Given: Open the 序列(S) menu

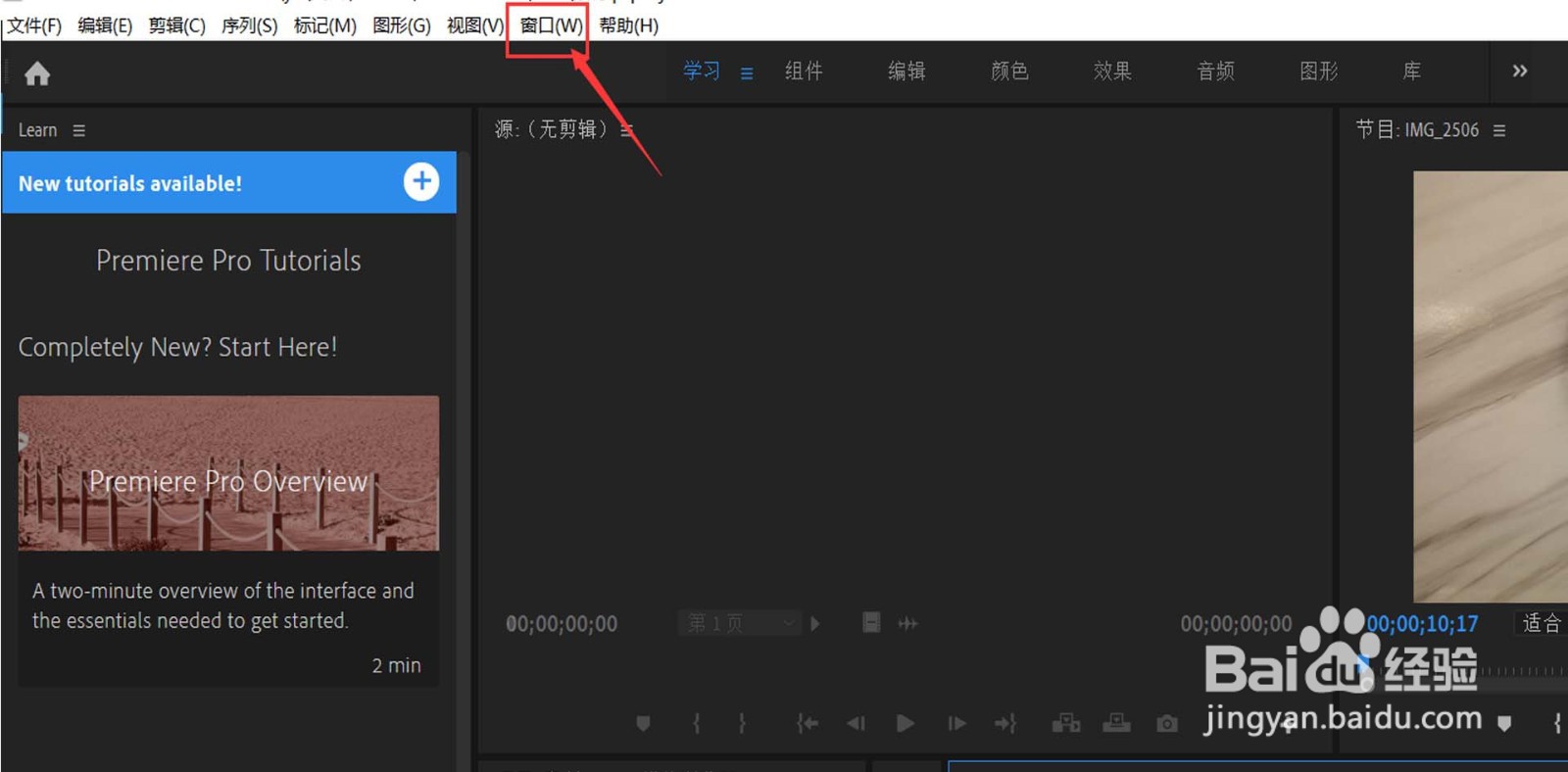Looking at the screenshot, I should click(250, 25).
